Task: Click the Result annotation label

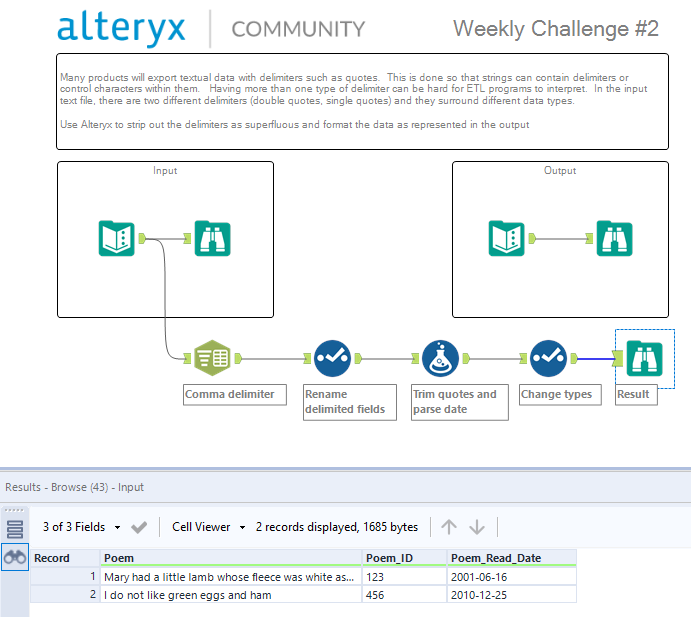Action: pos(636,394)
